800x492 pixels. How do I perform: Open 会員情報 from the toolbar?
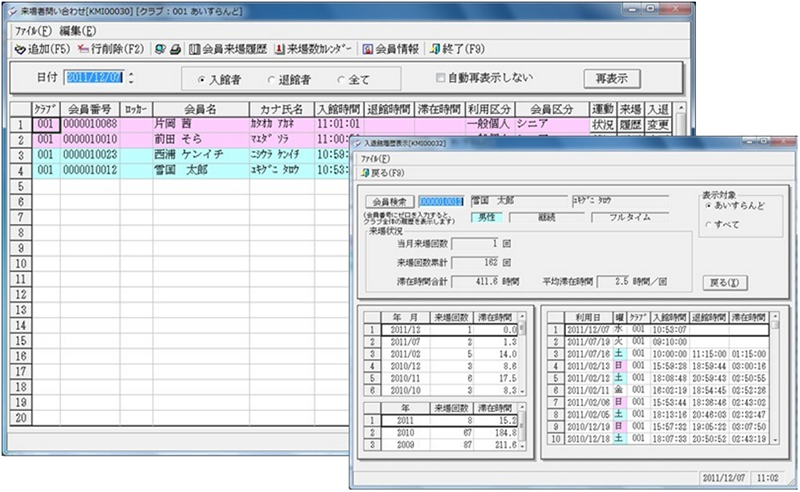(390, 49)
